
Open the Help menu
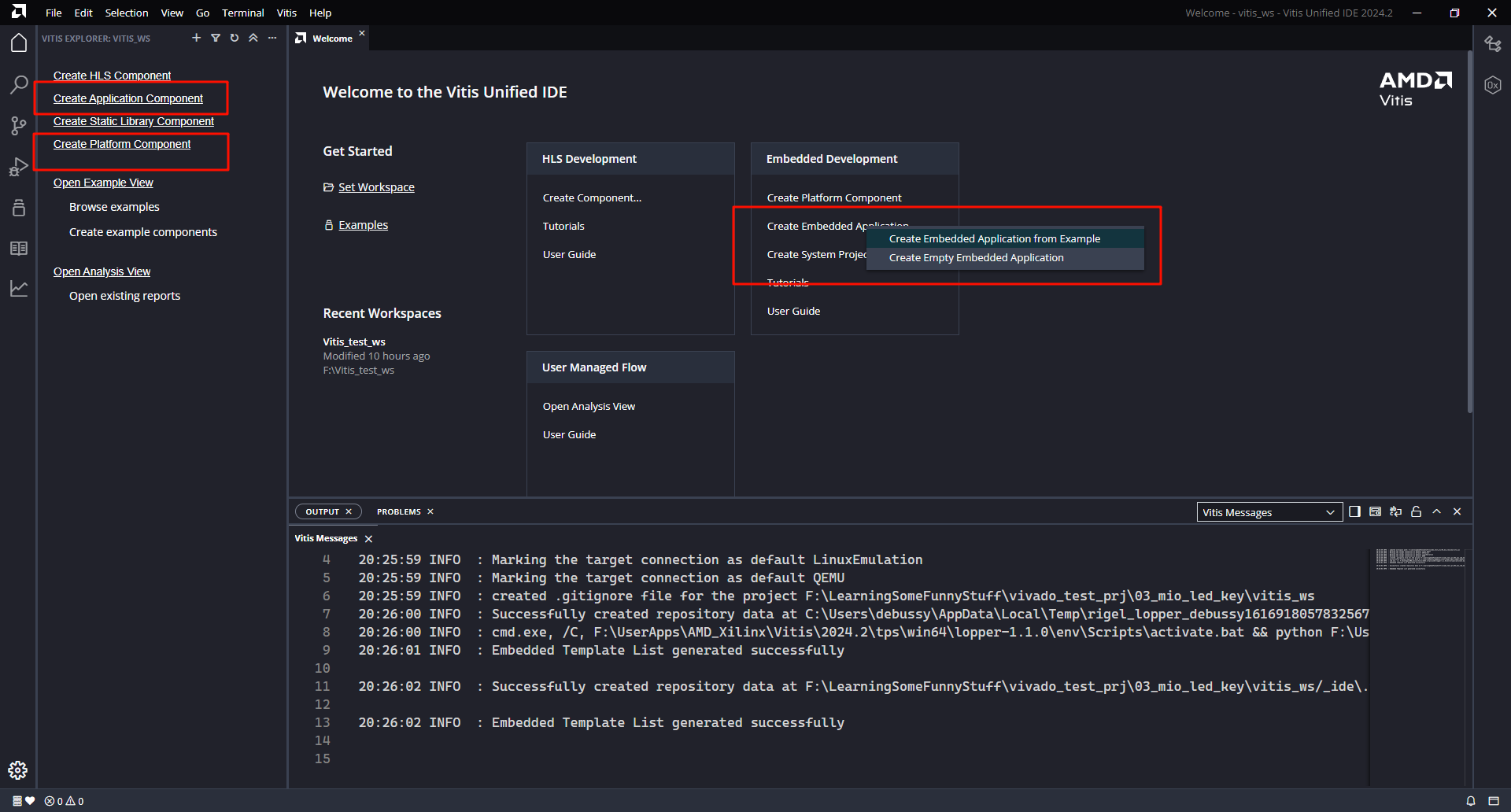[x=320, y=13]
